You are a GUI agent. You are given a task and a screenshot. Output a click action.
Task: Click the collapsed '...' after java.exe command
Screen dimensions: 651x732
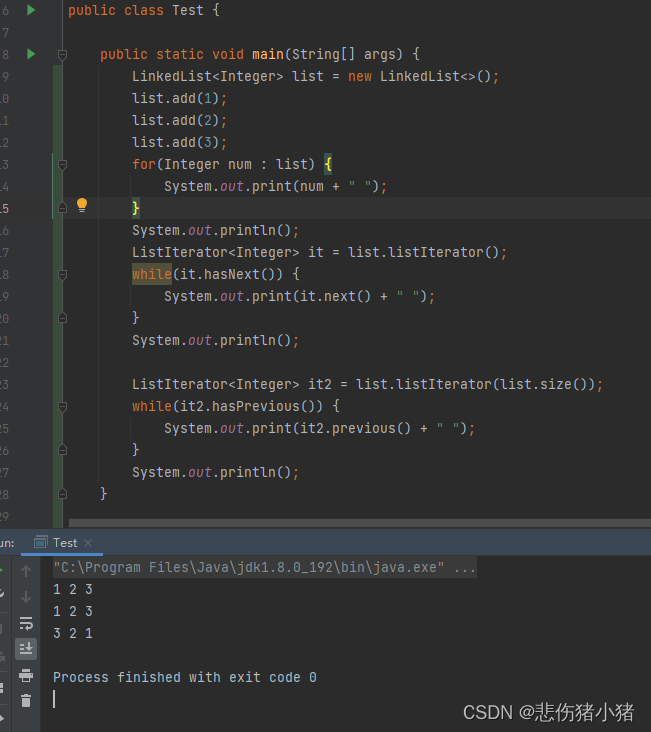coord(465,568)
